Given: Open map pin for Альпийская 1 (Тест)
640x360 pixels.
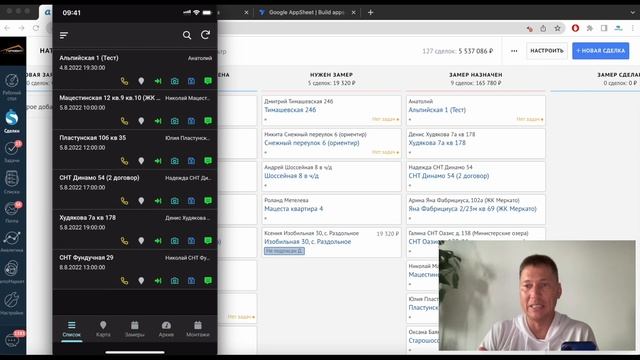Looking at the screenshot, I should [141, 81].
